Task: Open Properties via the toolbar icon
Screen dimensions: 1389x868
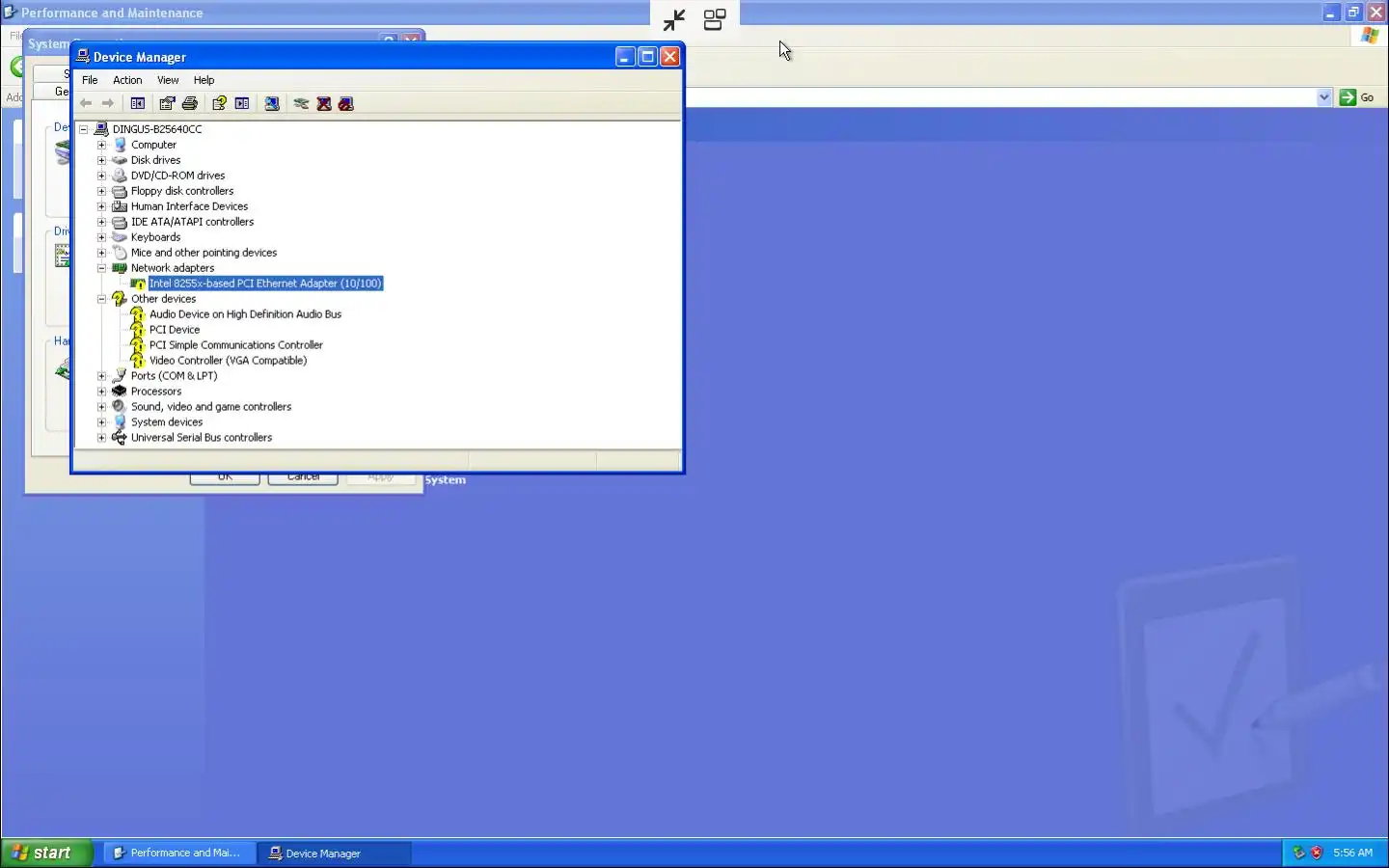Action: coord(167,103)
